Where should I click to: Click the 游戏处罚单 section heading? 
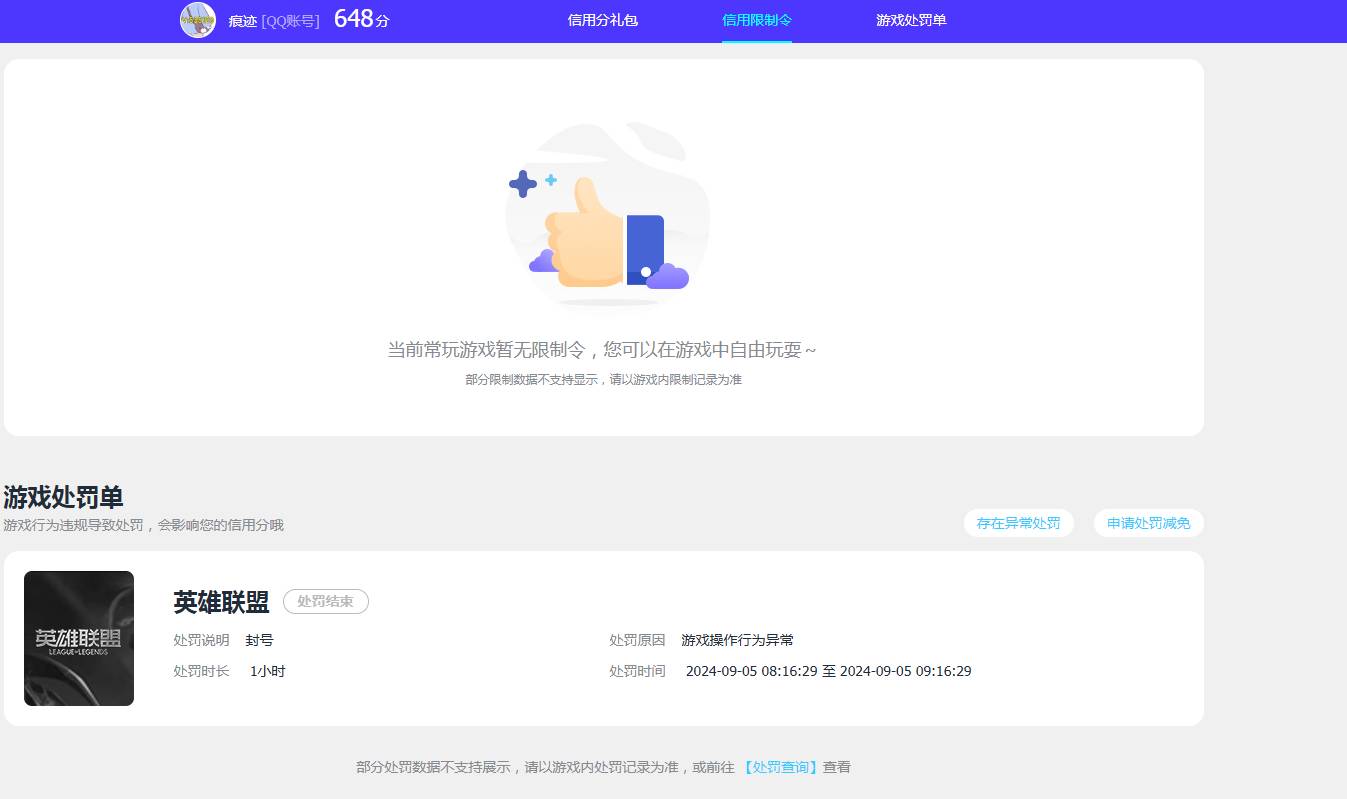pyautogui.click(x=62, y=496)
